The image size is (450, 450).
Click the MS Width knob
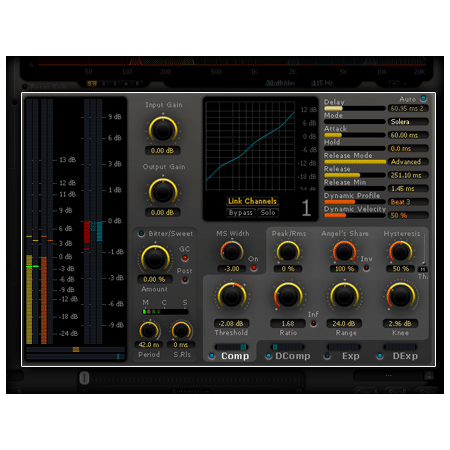coord(232,252)
